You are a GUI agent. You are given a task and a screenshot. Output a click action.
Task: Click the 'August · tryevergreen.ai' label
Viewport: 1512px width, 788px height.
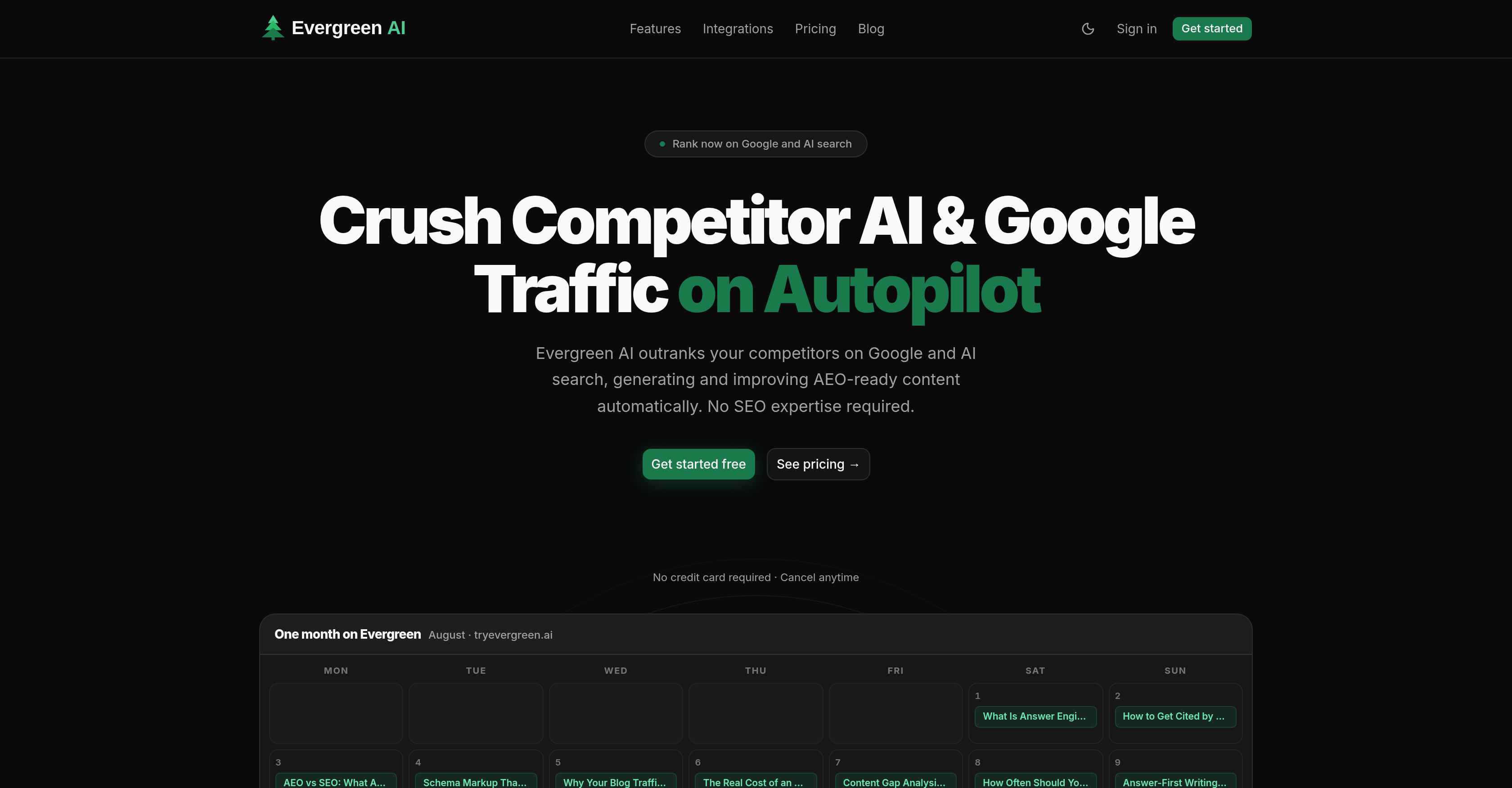pos(490,635)
